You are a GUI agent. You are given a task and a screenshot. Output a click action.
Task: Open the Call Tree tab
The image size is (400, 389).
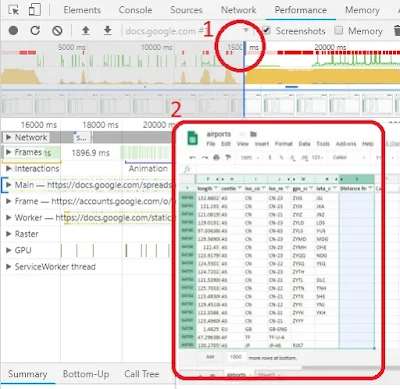(x=142, y=374)
